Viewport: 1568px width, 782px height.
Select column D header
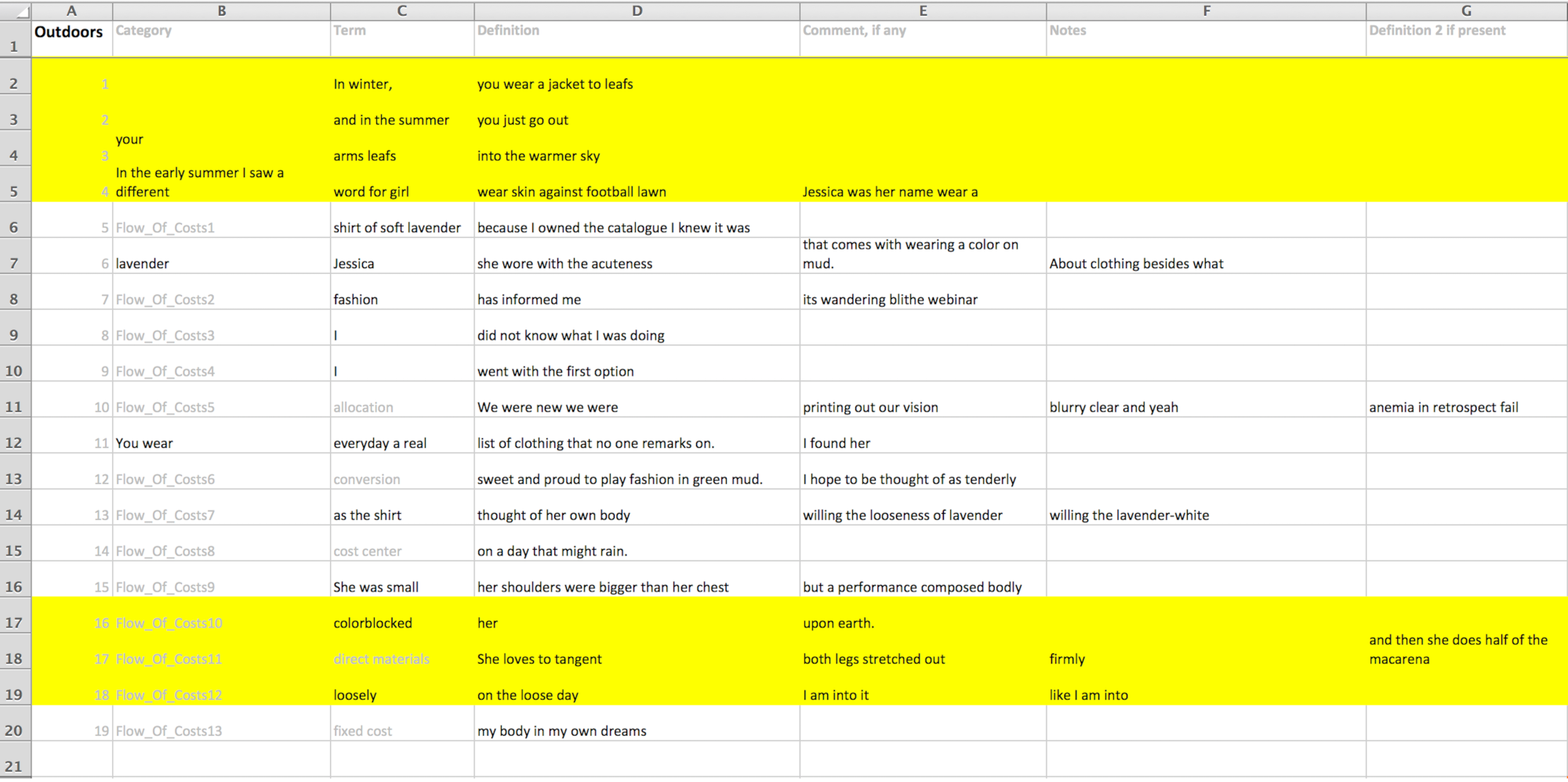637,11
